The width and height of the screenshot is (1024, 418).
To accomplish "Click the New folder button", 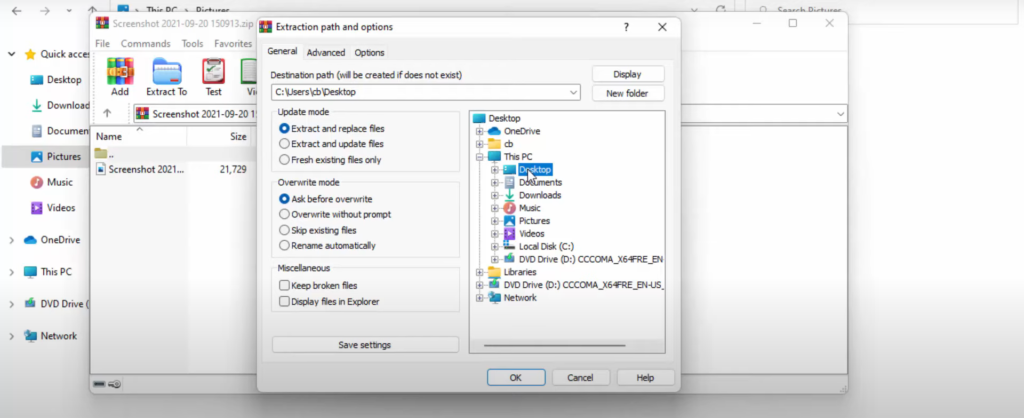I will pyautogui.click(x=628, y=93).
